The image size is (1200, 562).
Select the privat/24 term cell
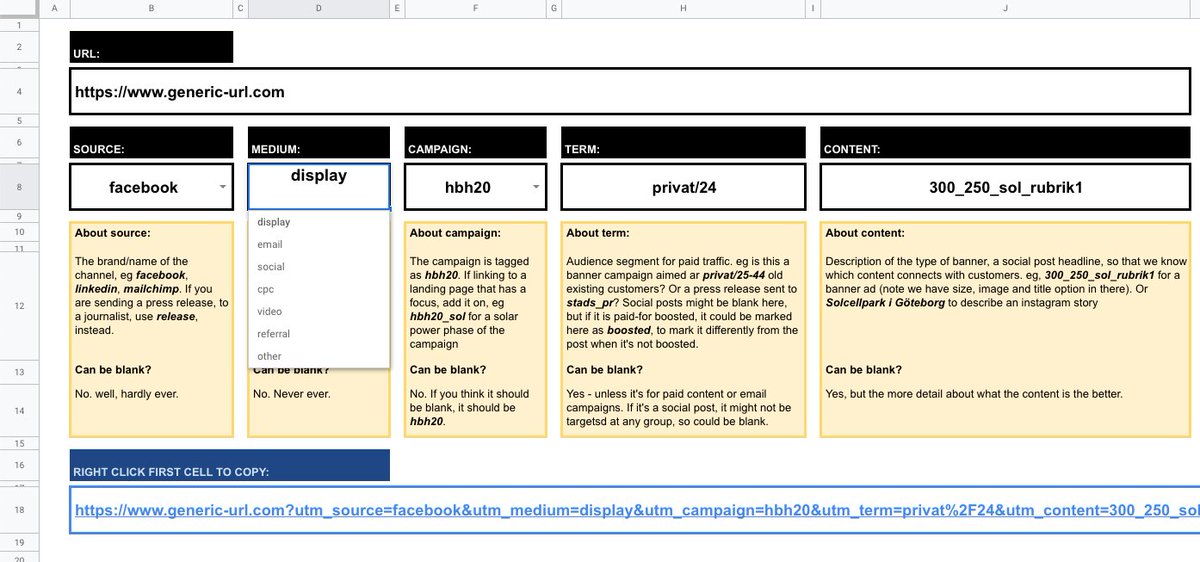click(x=683, y=187)
